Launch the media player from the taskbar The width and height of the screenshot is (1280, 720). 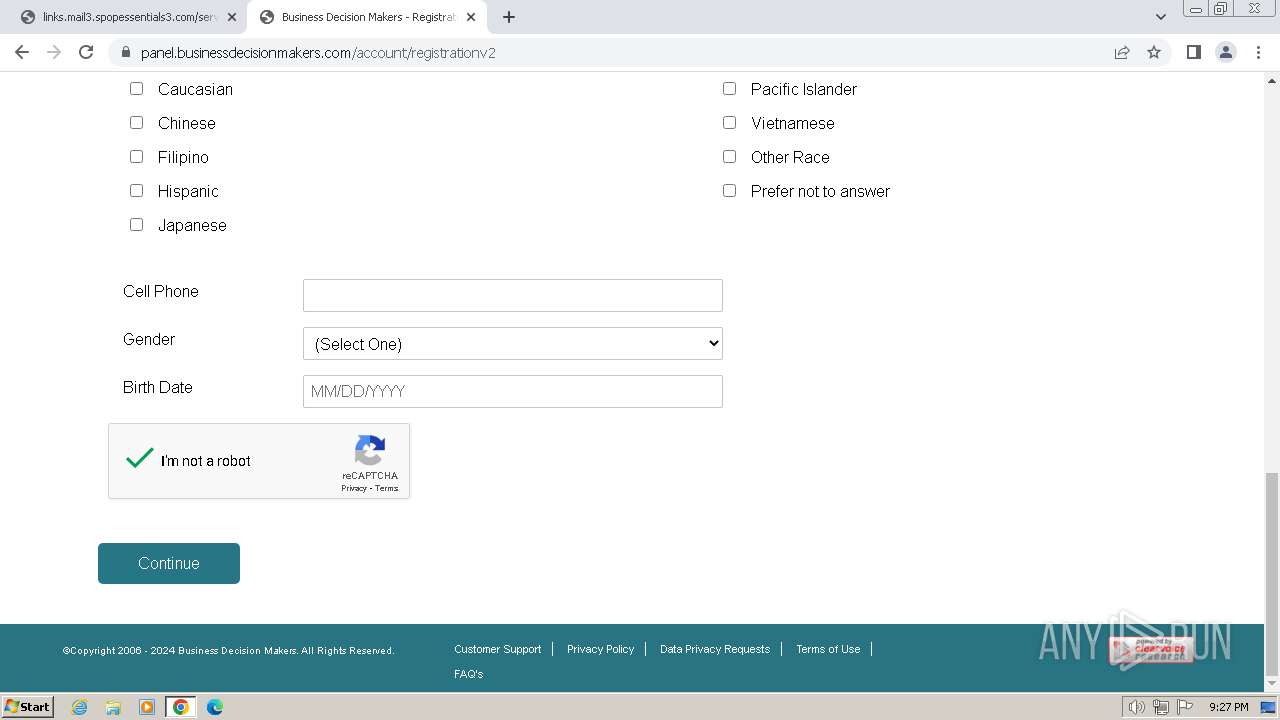[147, 707]
